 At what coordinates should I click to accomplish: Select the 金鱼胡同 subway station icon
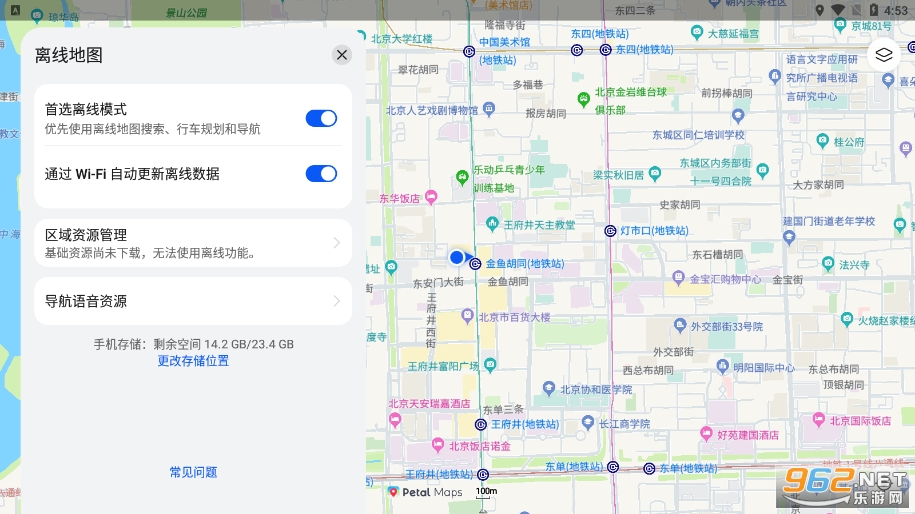pyautogui.click(x=476, y=264)
